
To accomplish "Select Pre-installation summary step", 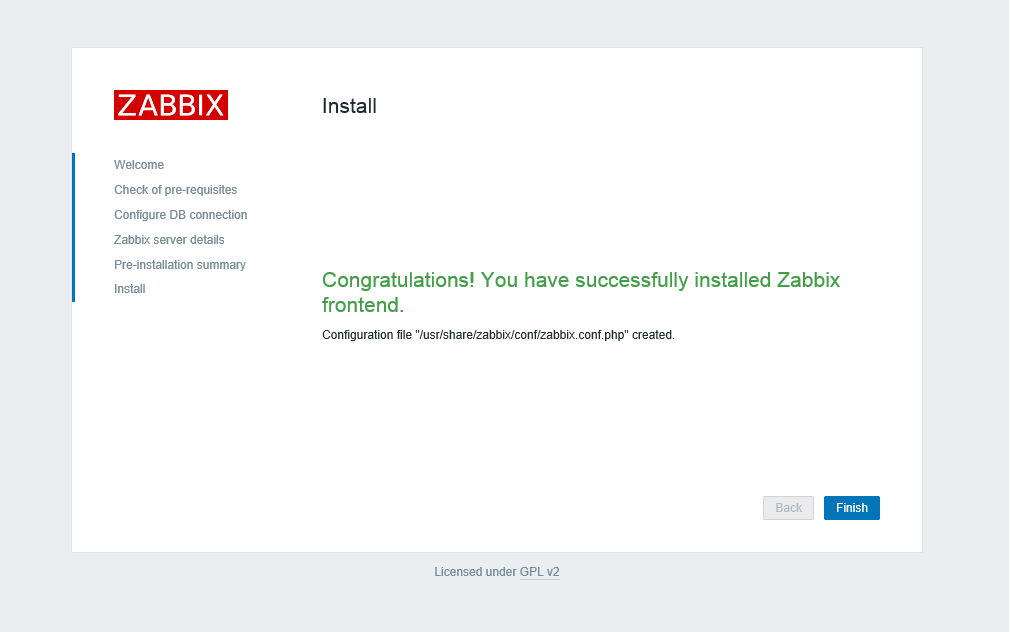I will pyautogui.click(x=180, y=265).
